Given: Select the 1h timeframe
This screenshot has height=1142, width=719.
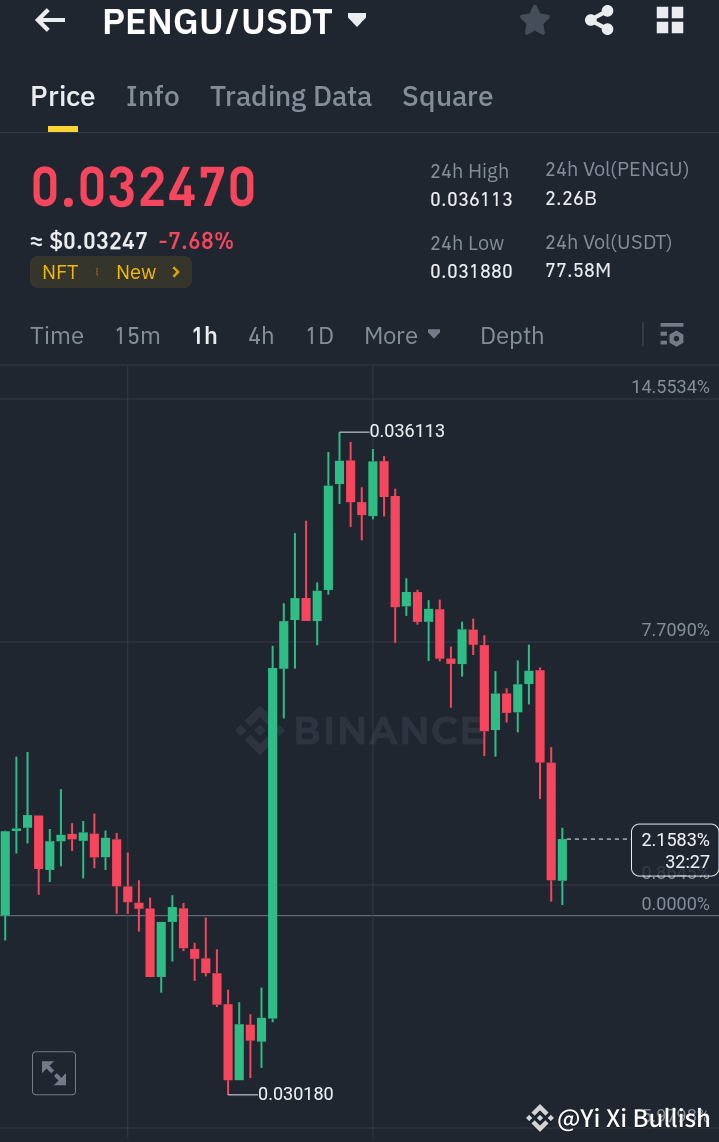Looking at the screenshot, I should (x=204, y=335).
